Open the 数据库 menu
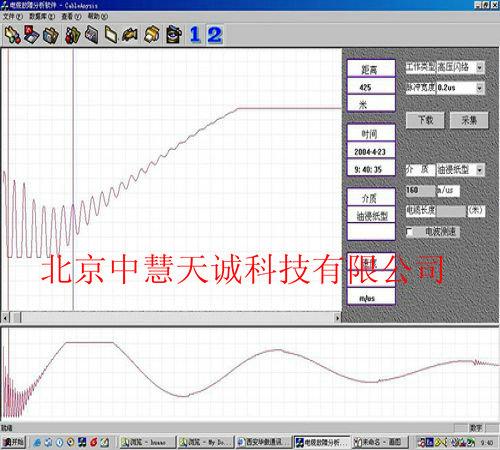The width and height of the screenshot is (500, 450). 42,16
